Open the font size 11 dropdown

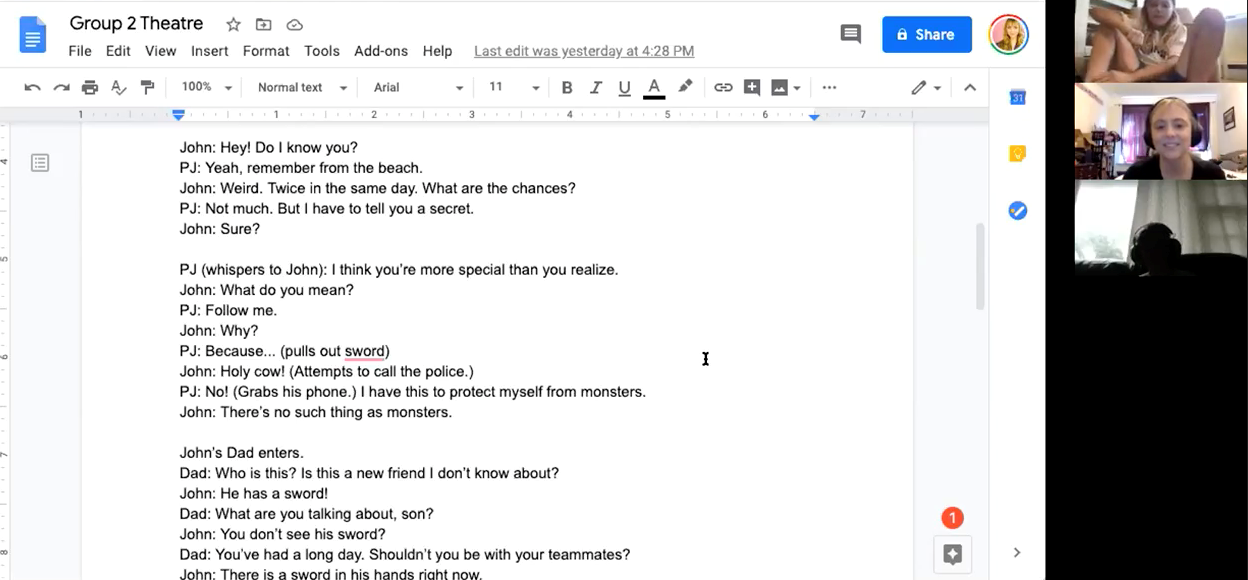514,88
